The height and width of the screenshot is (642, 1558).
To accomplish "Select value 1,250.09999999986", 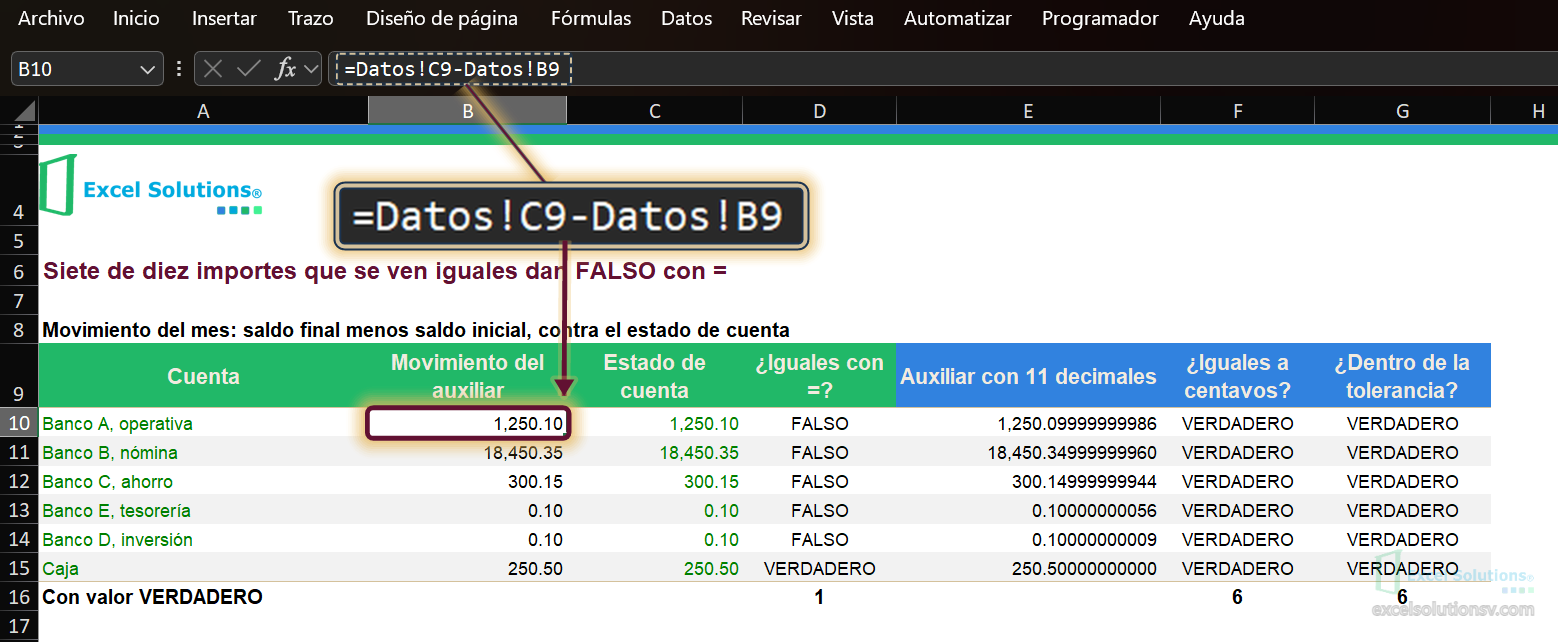I will click(x=1028, y=423).
